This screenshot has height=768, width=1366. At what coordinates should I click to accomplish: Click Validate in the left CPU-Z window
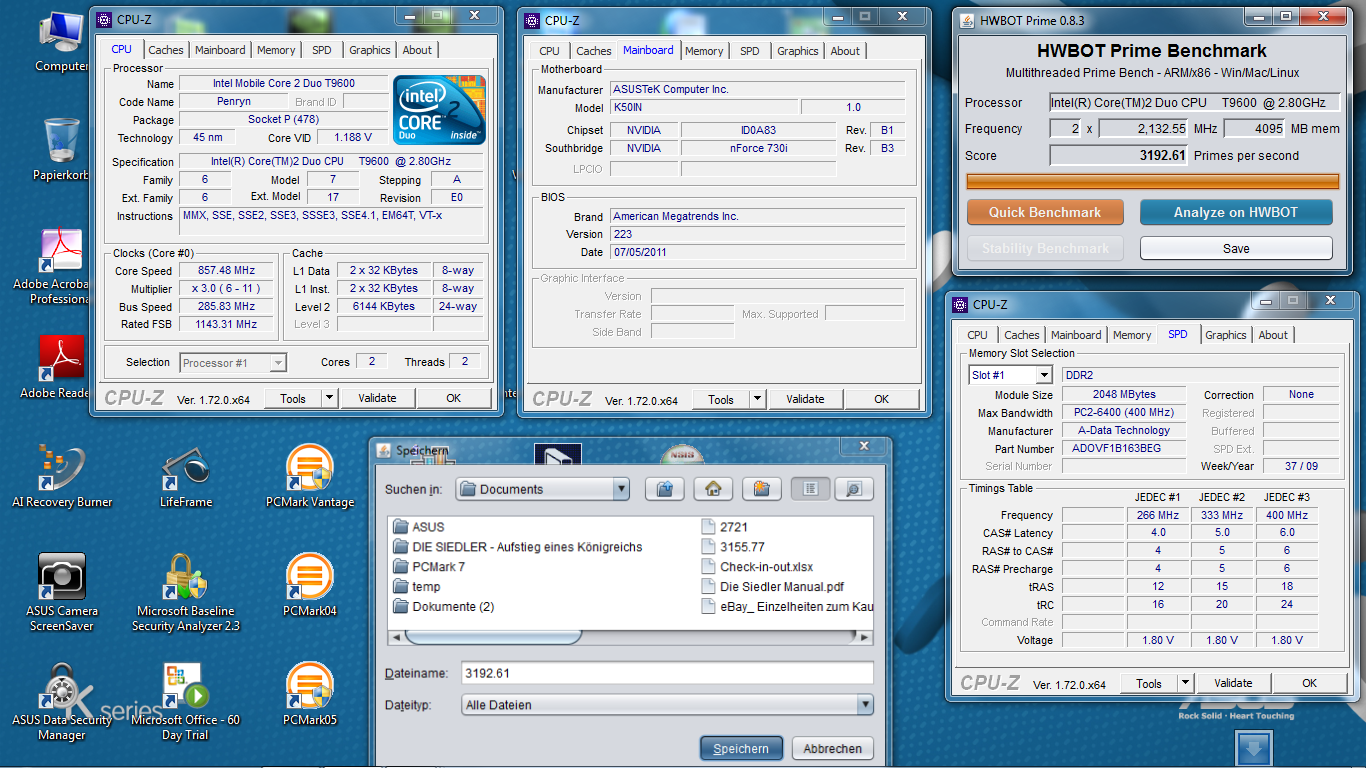pyautogui.click(x=377, y=398)
